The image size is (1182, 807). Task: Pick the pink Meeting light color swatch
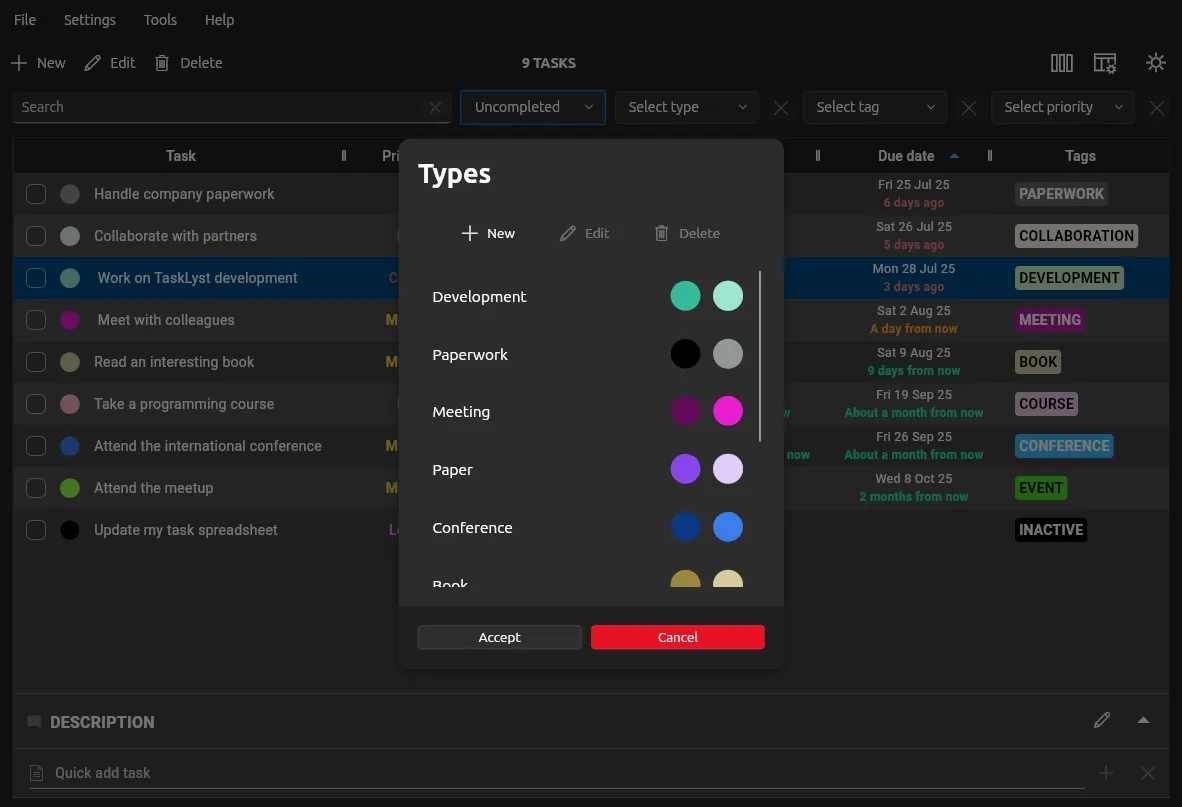[728, 411]
